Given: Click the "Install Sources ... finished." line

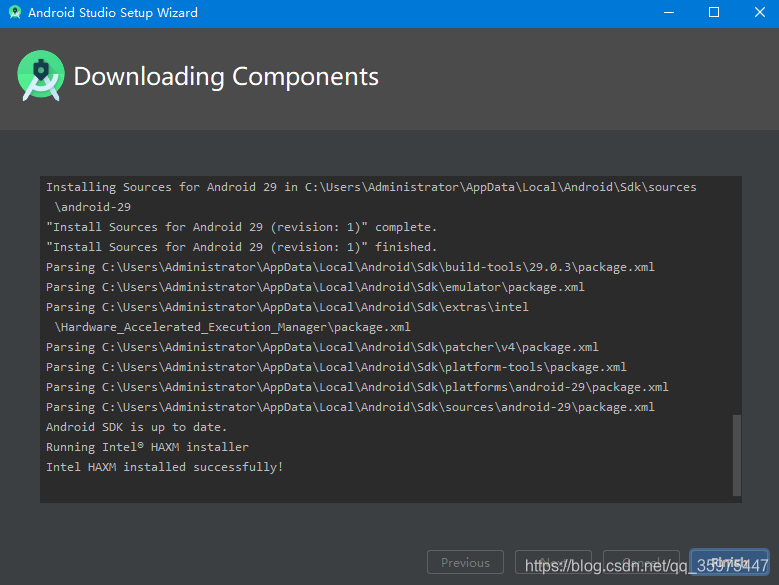Looking at the screenshot, I should pyautogui.click(x=241, y=247).
